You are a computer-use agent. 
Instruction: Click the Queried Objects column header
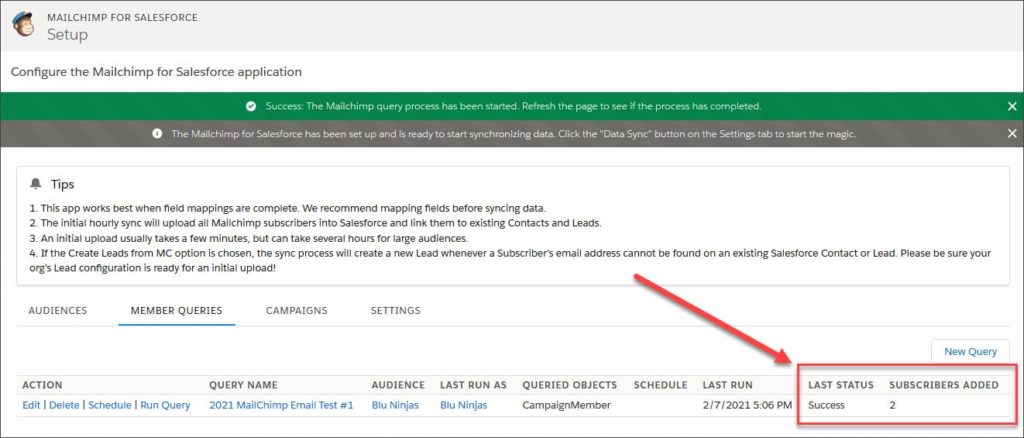pyautogui.click(x=569, y=384)
